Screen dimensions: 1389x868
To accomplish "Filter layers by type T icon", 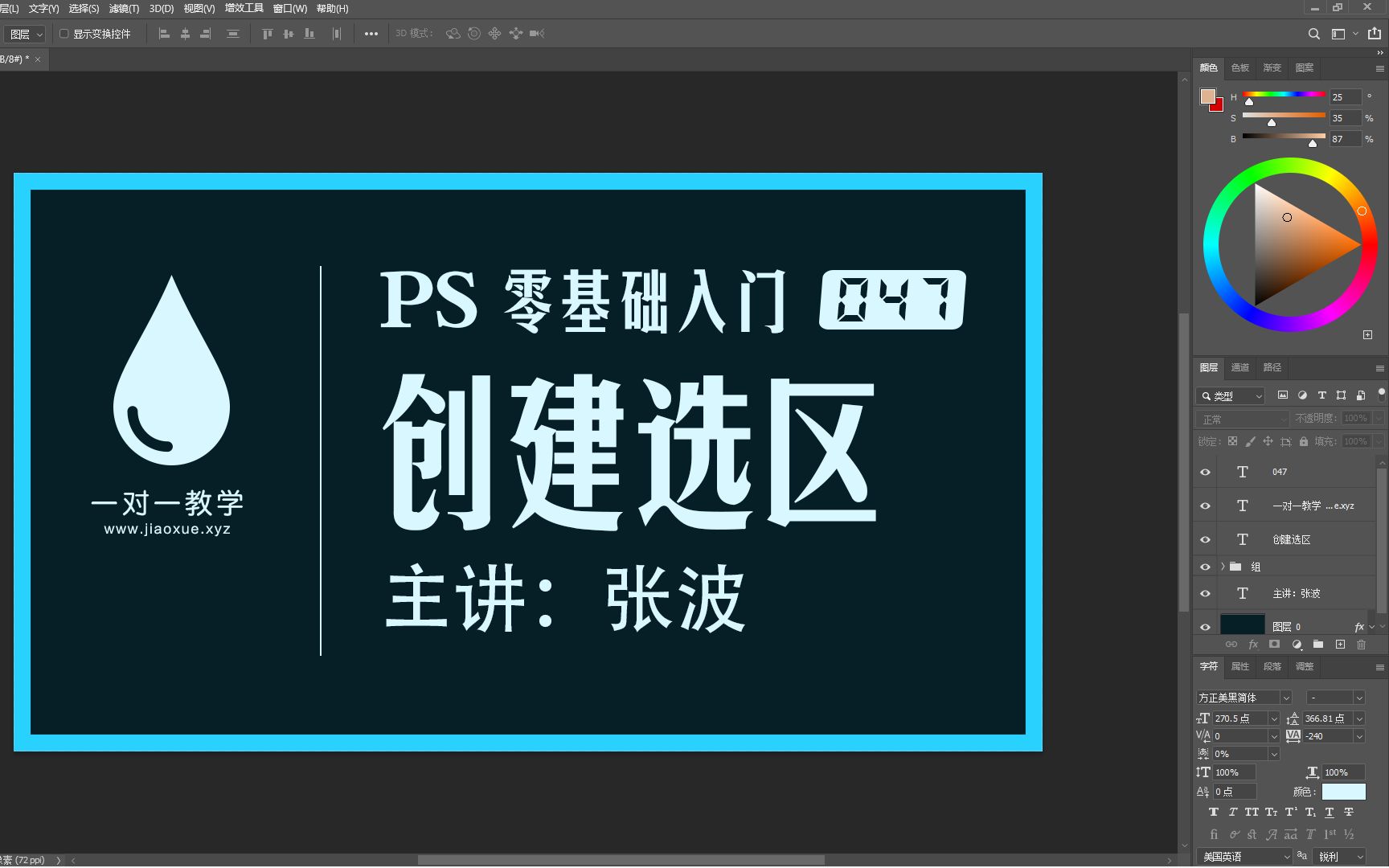I will [x=1321, y=395].
